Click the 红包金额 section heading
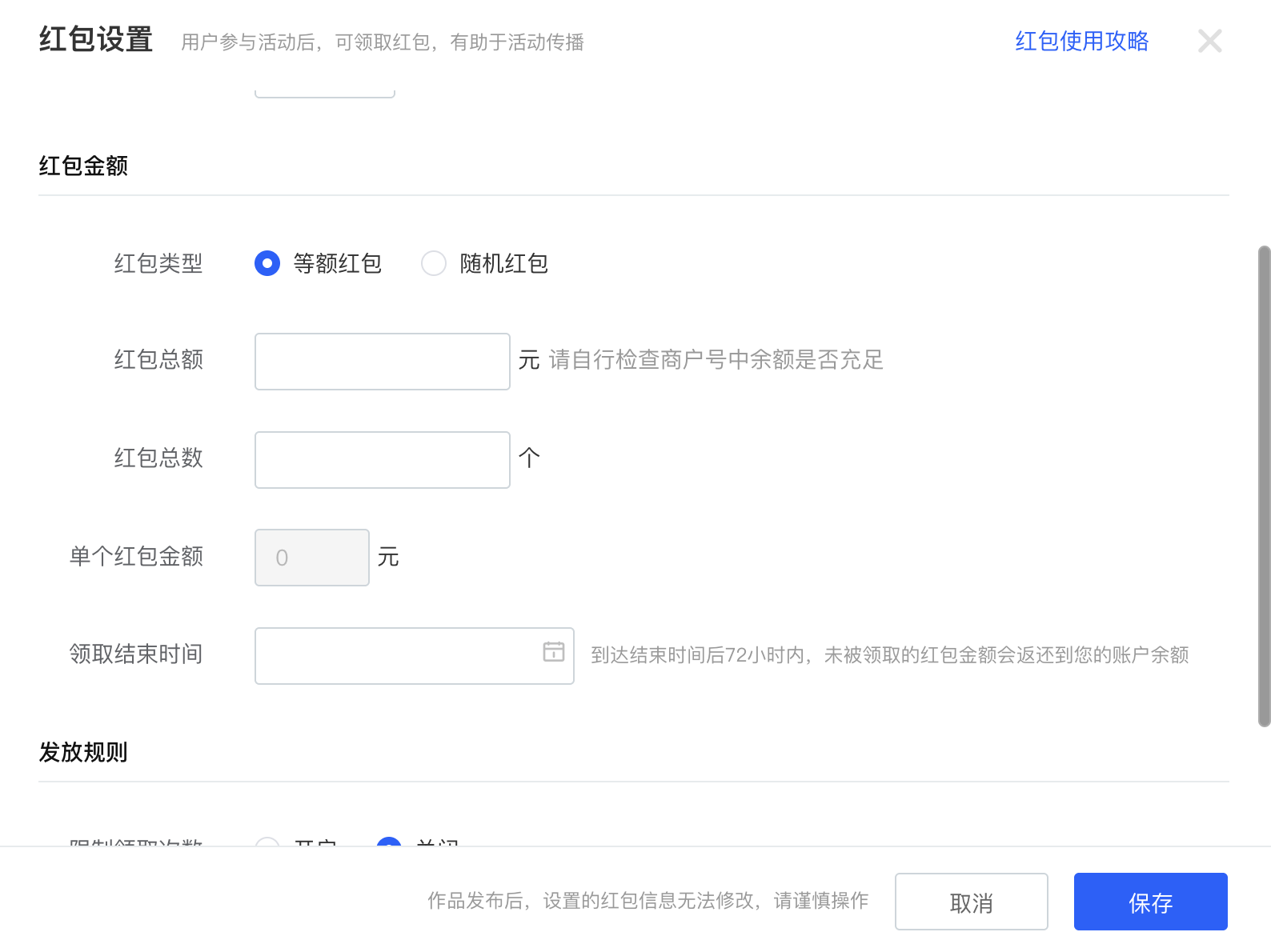 (83, 166)
